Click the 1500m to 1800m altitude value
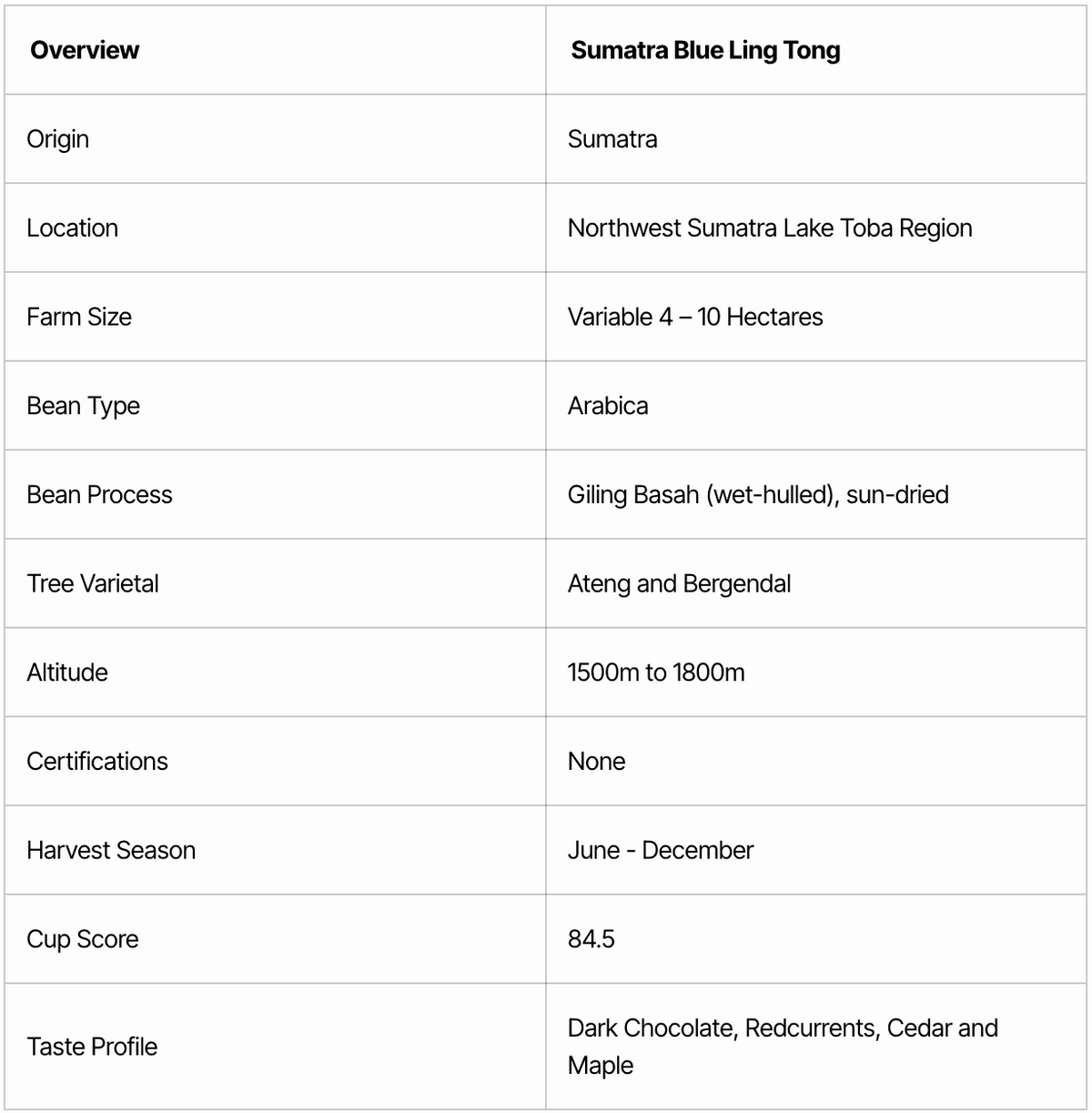 pos(656,673)
